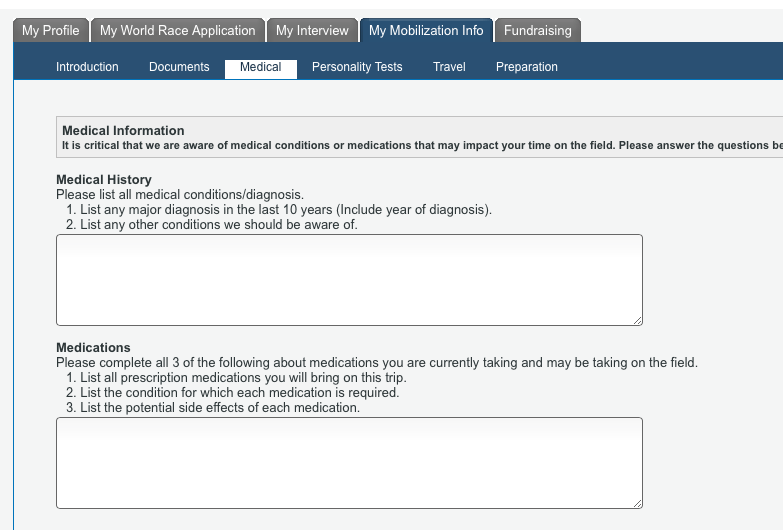Open the Fundraising tab
This screenshot has width=783, height=530.
538,31
